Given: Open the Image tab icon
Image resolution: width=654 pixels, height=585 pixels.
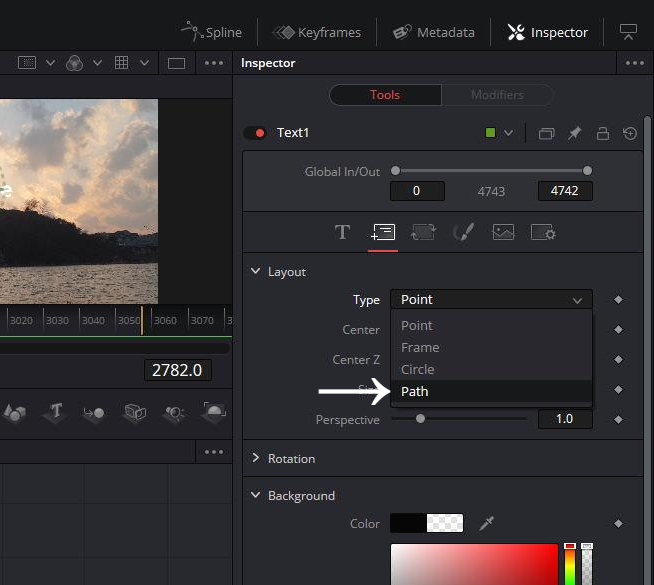Looking at the screenshot, I should pos(503,232).
